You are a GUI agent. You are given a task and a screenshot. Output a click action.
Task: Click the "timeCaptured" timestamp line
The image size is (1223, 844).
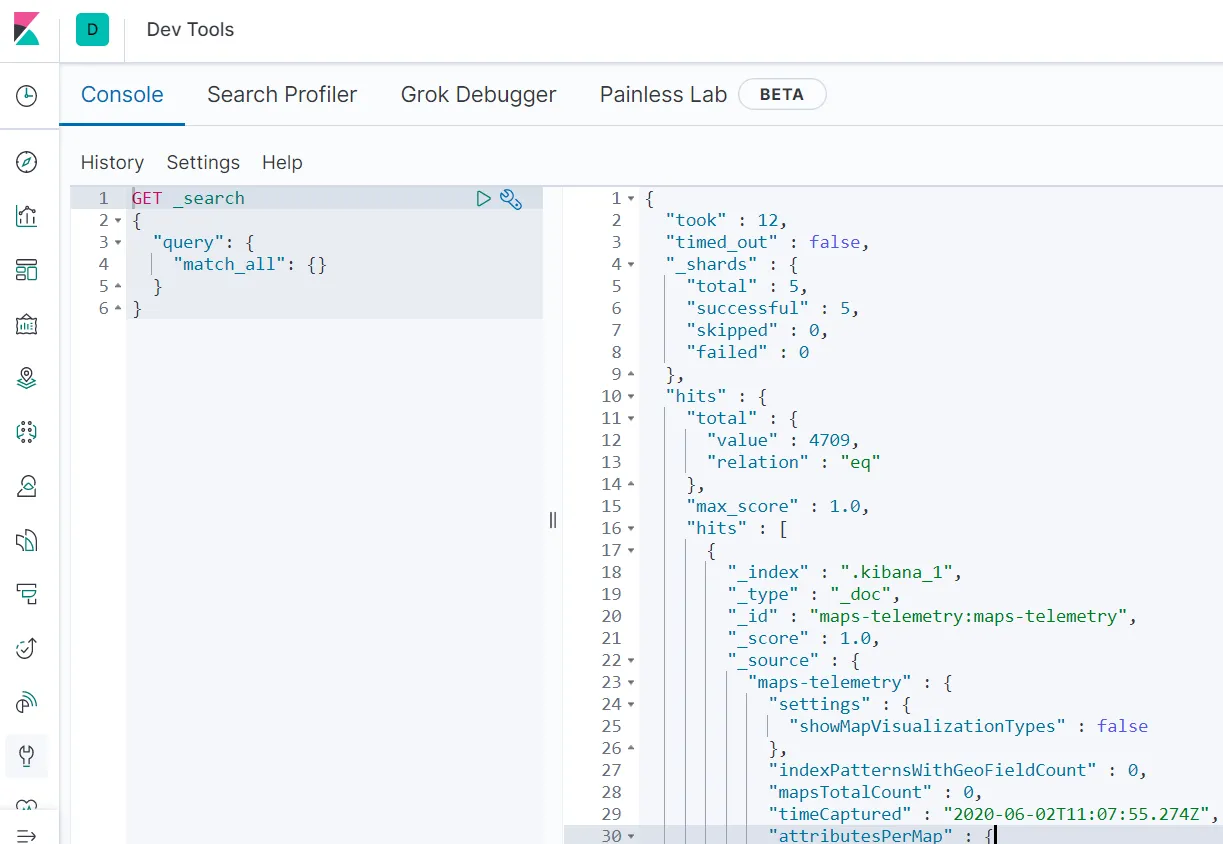[994, 814]
